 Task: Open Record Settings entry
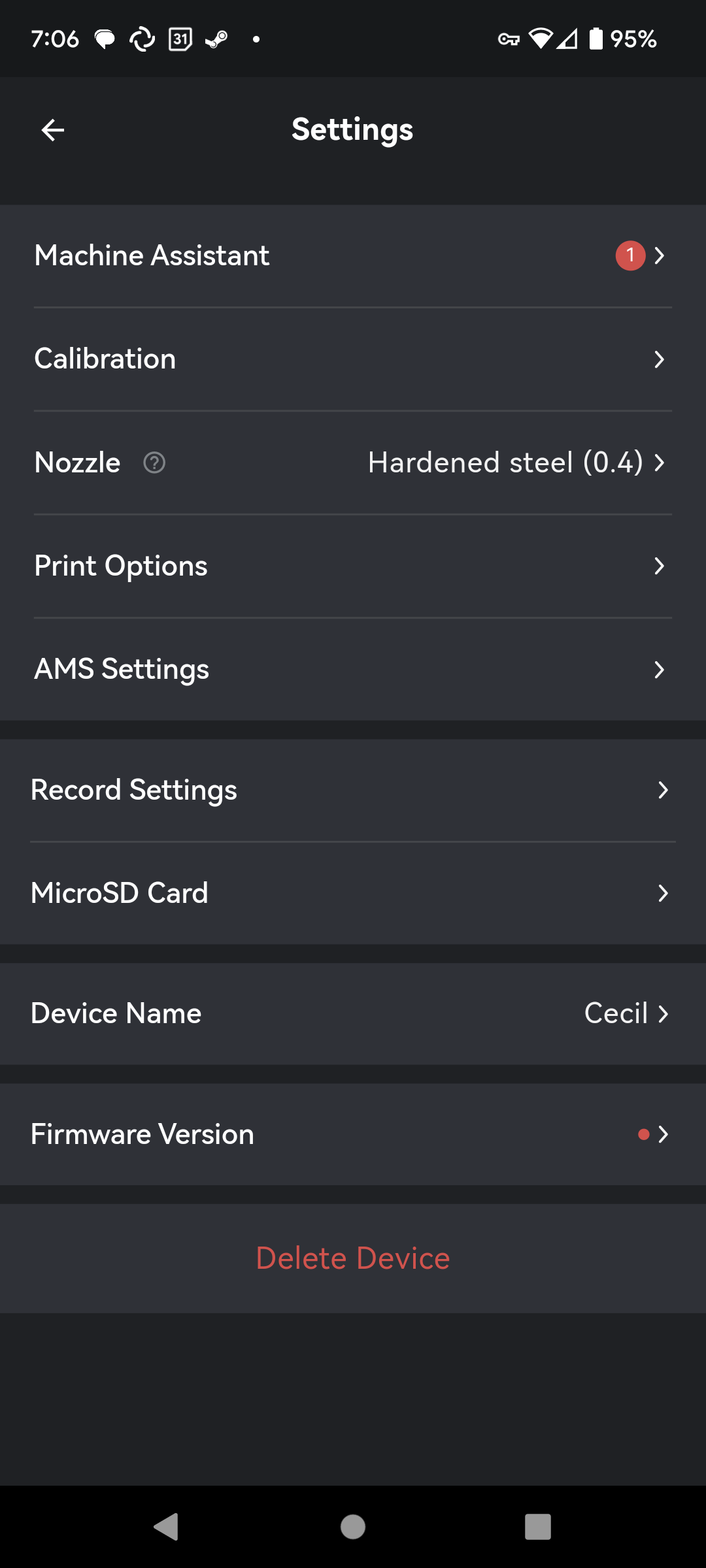tap(134, 790)
